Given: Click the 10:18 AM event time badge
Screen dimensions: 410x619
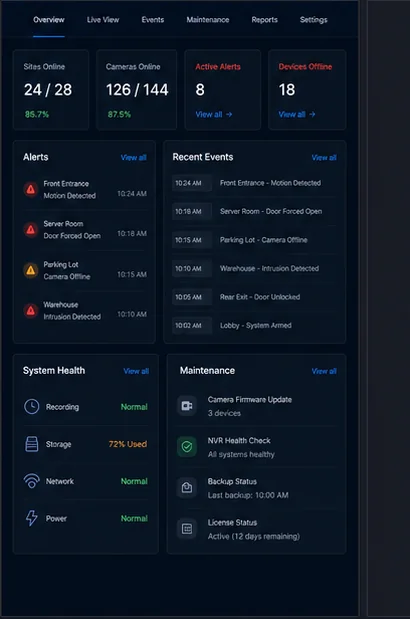Looking at the screenshot, I should point(192,212).
